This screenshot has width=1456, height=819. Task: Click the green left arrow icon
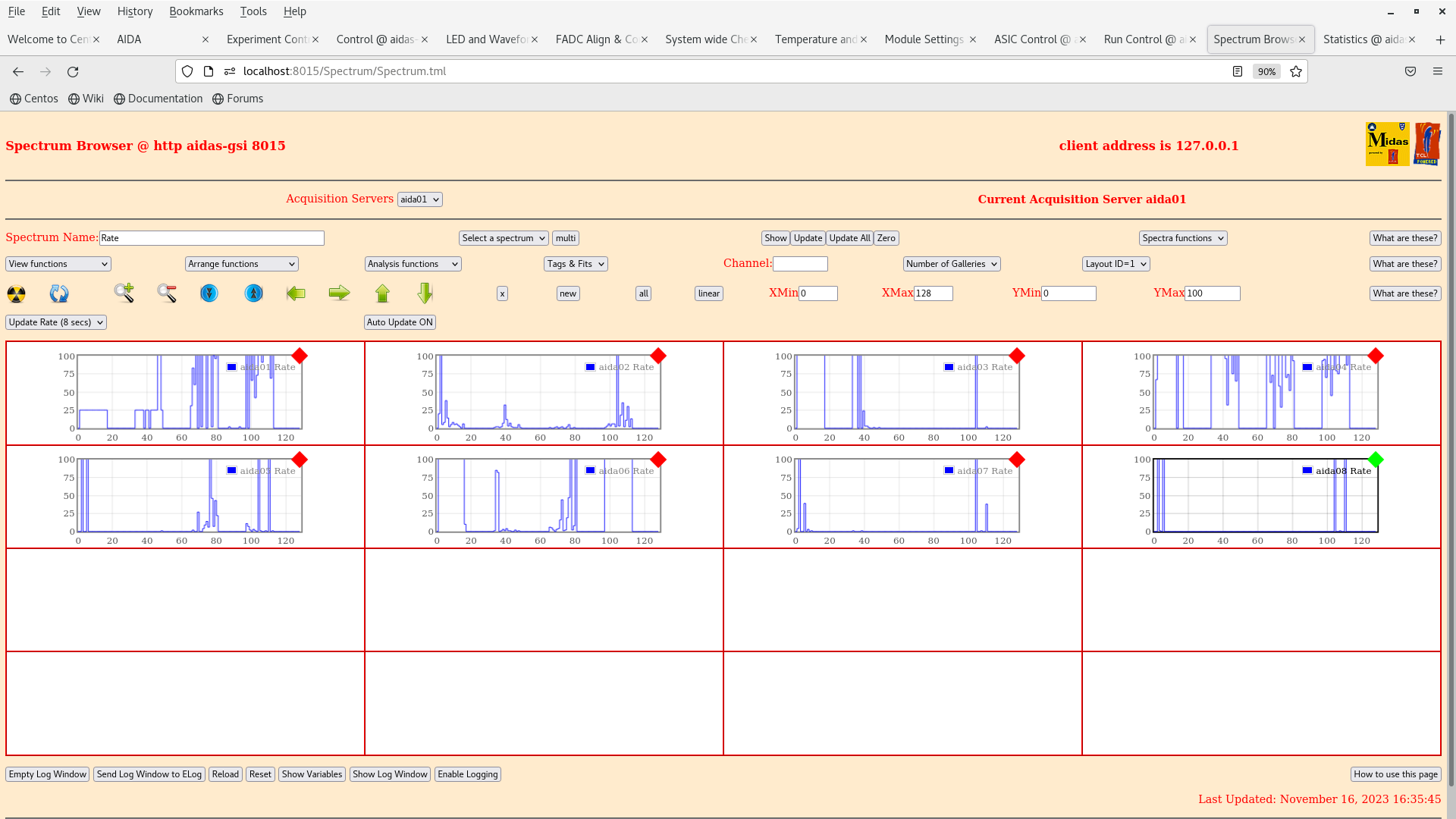[x=296, y=293]
